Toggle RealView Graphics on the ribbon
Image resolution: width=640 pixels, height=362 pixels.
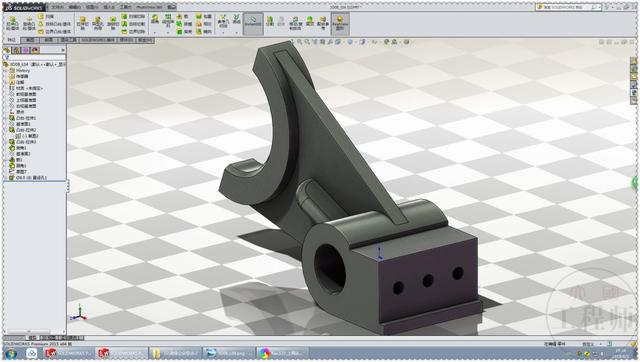(340, 22)
